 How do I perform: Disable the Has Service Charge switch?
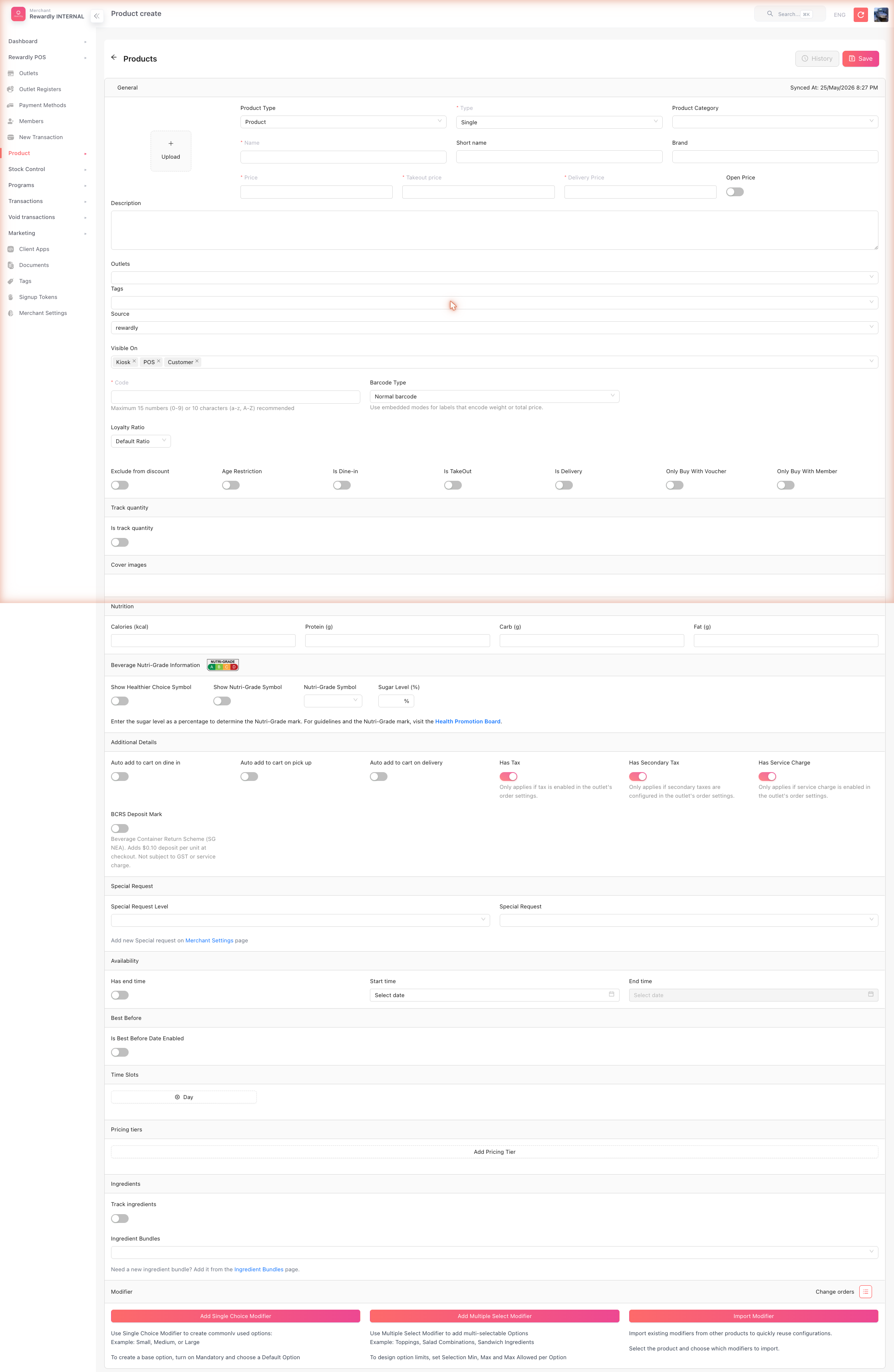767,777
